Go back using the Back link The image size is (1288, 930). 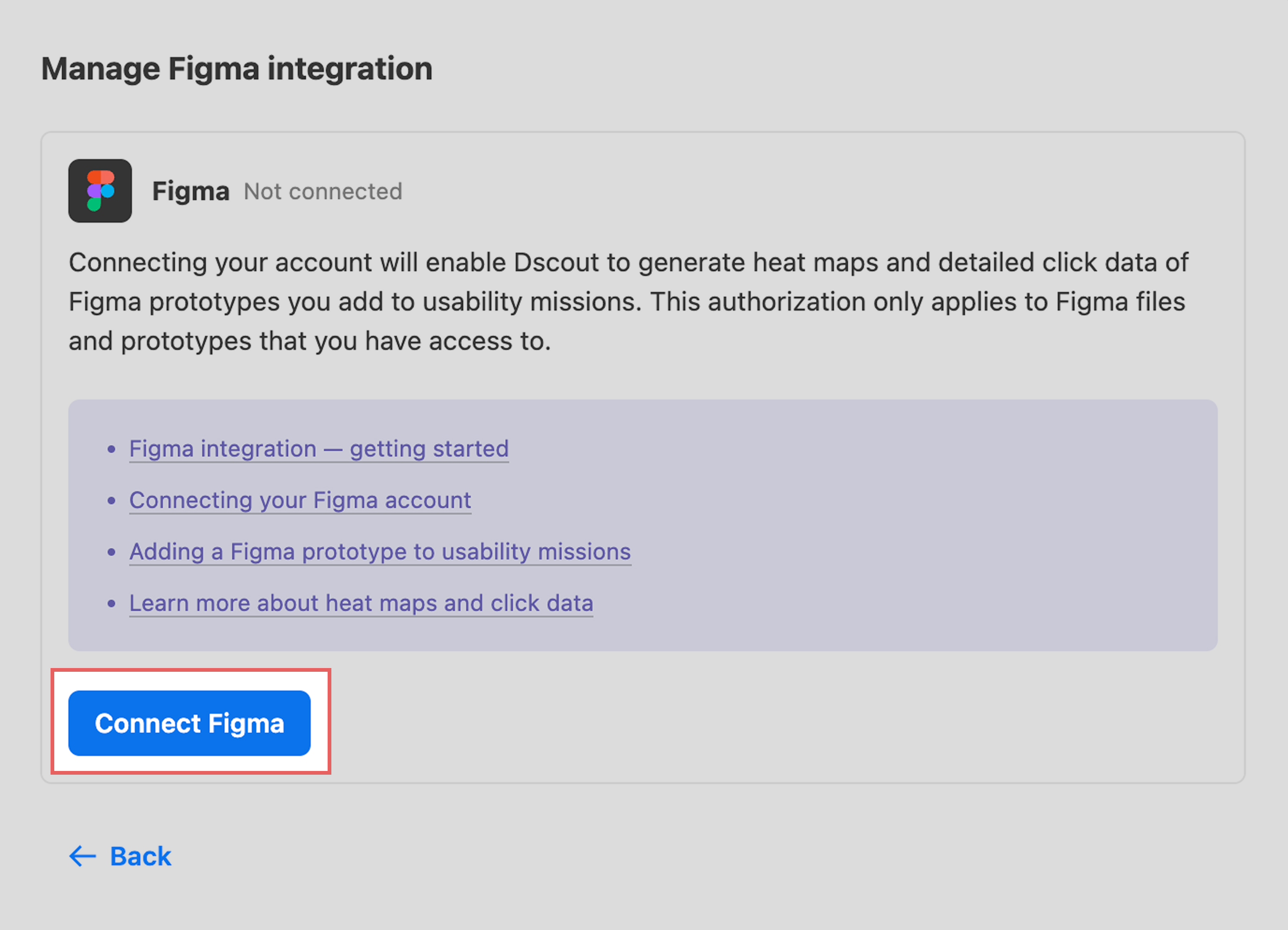[140, 856]
